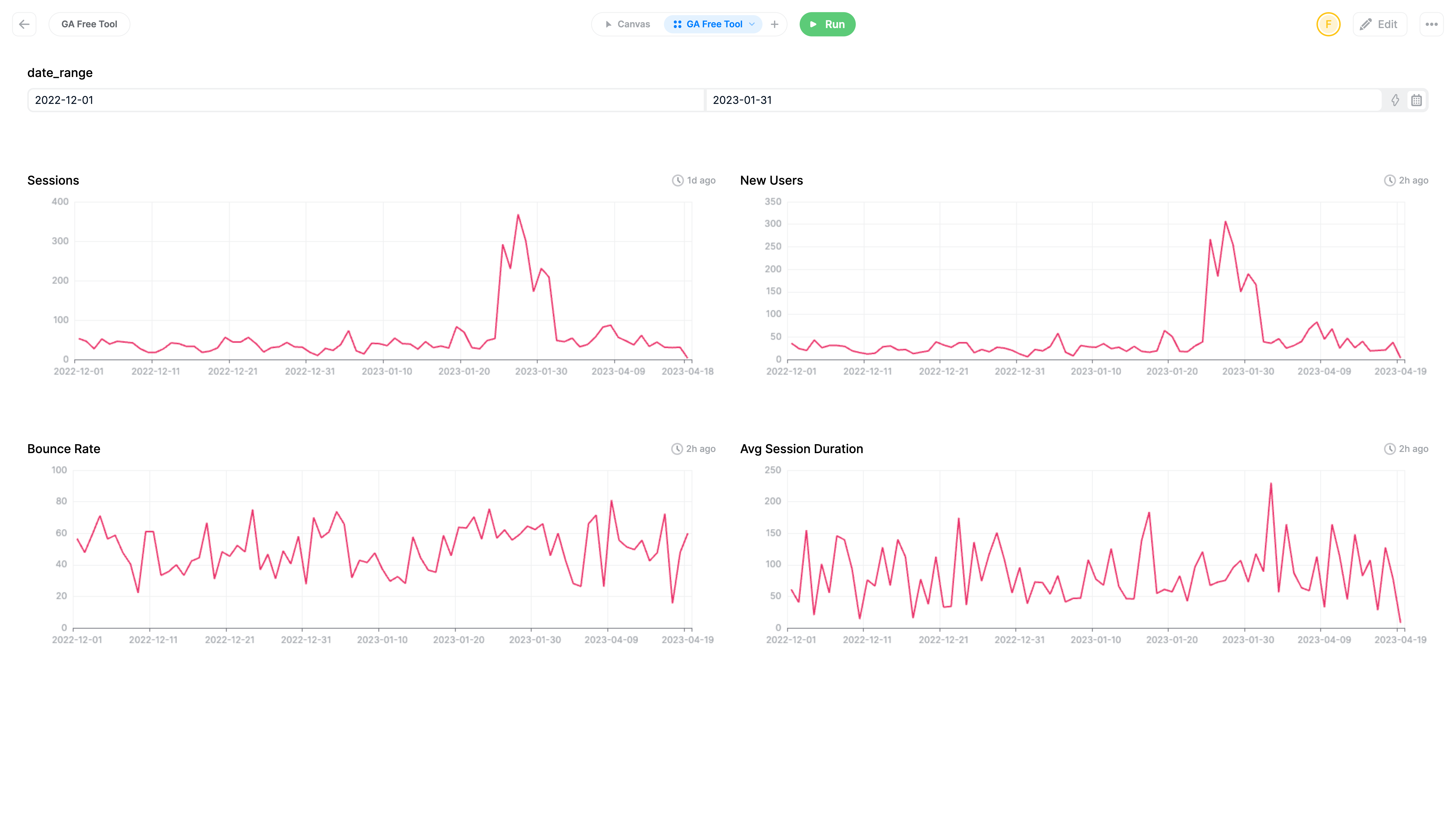The image size is (1456, 819).
Task: Switch to the Canvas tab
Action: coord(628,24)
